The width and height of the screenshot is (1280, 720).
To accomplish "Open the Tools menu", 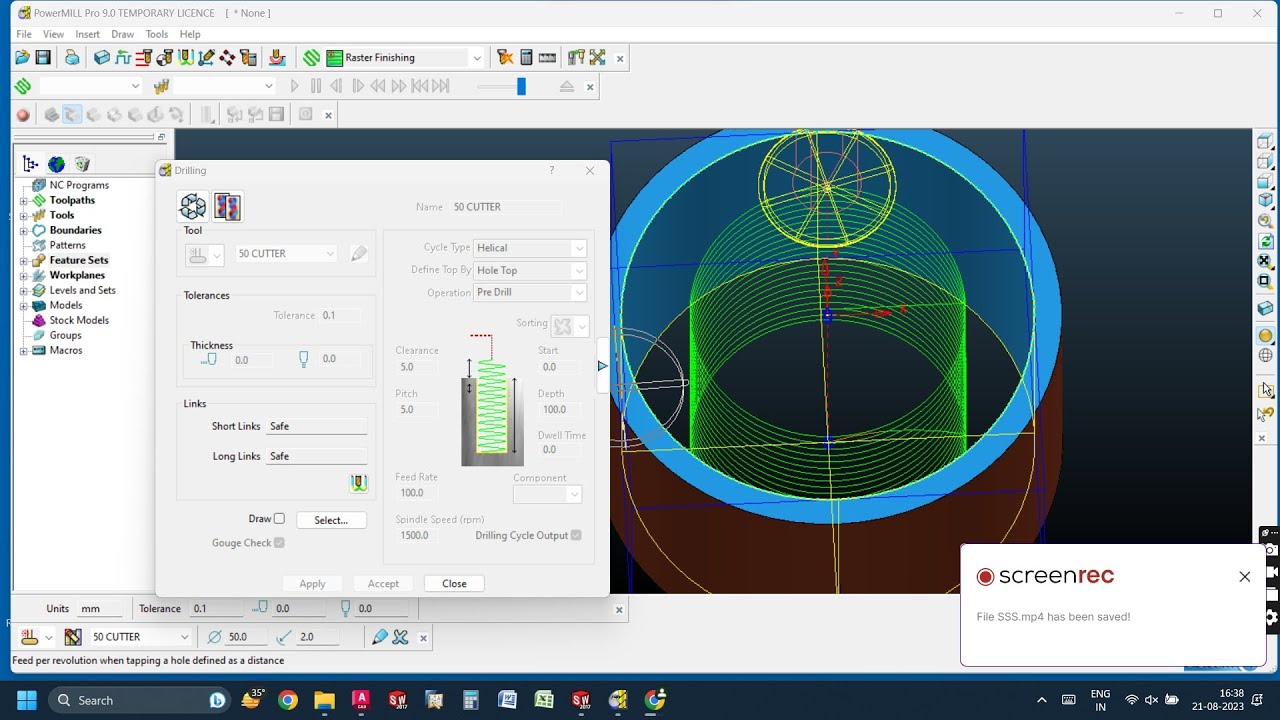I will click(x=157, y=34).
